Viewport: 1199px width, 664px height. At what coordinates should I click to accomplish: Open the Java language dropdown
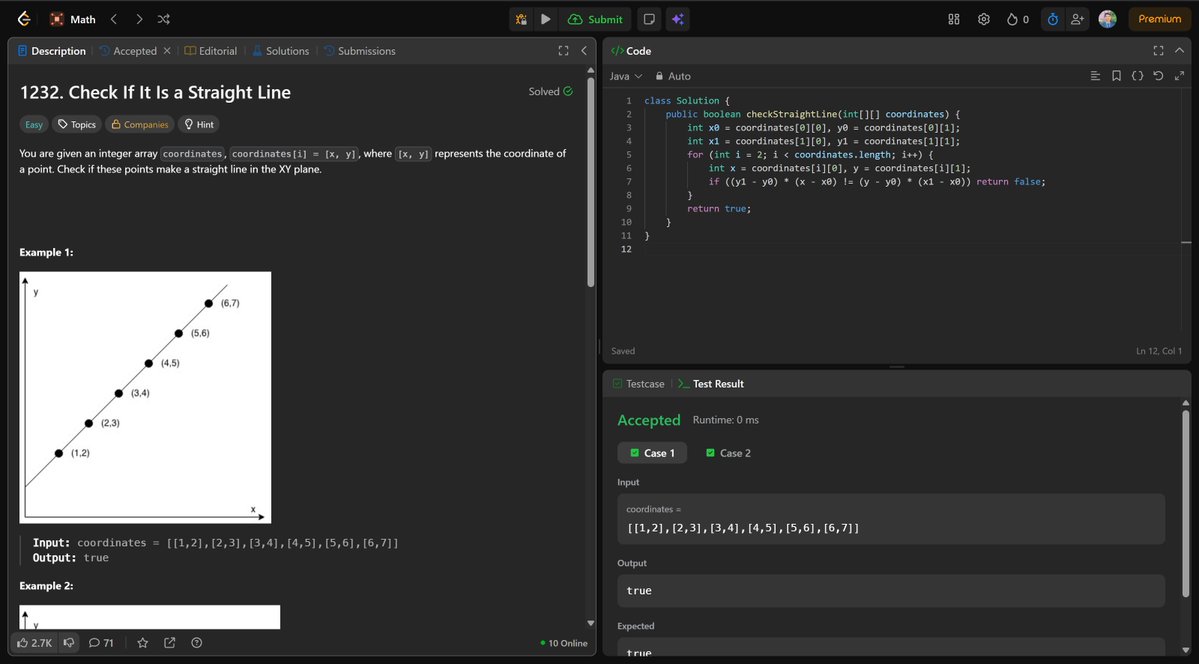click(x=624, y=76)
